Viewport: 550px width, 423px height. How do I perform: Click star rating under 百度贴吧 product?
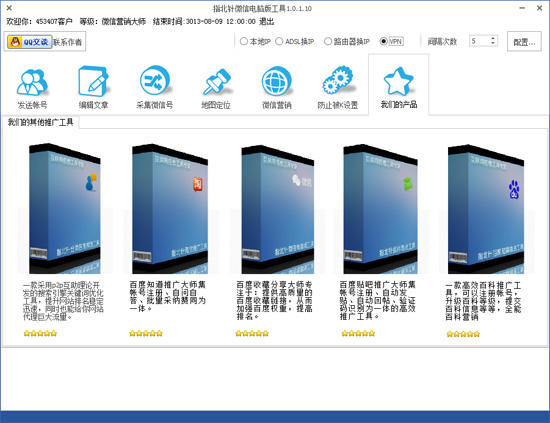click(x=358, y=333)
